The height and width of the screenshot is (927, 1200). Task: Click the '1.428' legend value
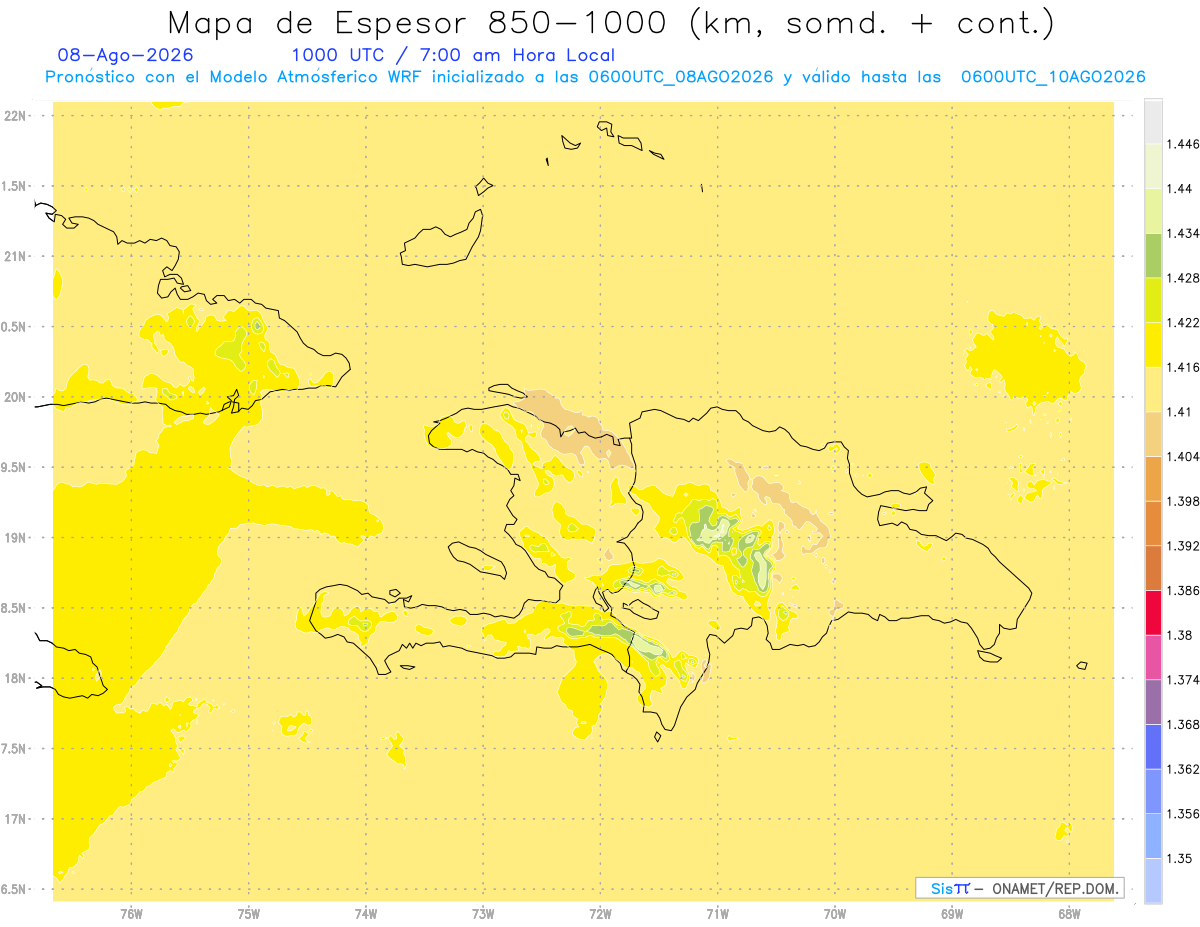[x=1182, y=278]
